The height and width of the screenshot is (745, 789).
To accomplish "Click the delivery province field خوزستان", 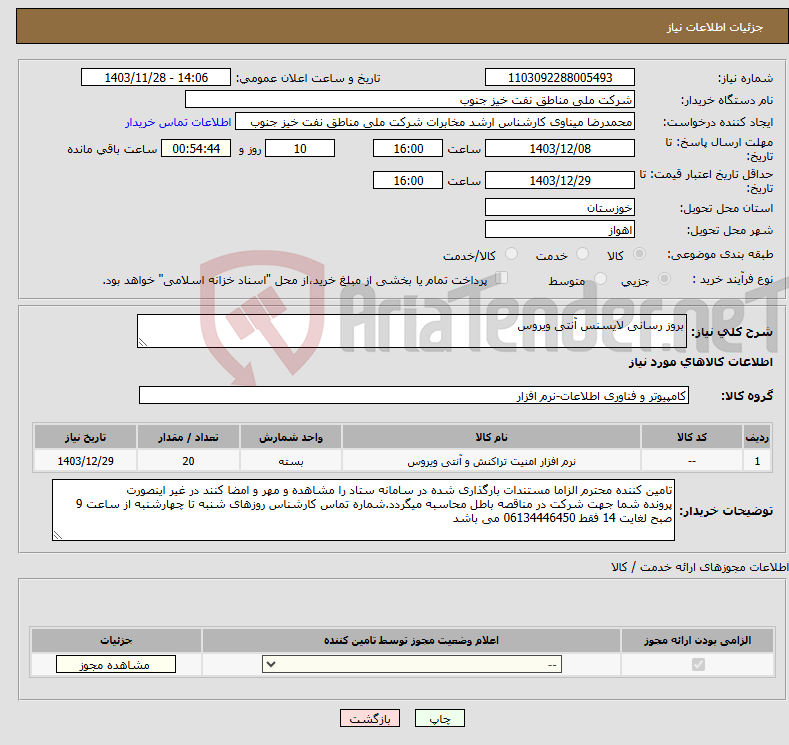I will [560, 207].
